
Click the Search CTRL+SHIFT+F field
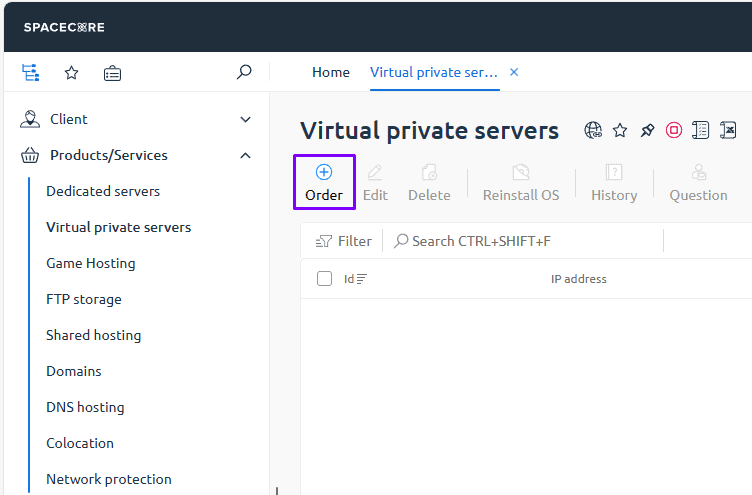click(480, 241)
